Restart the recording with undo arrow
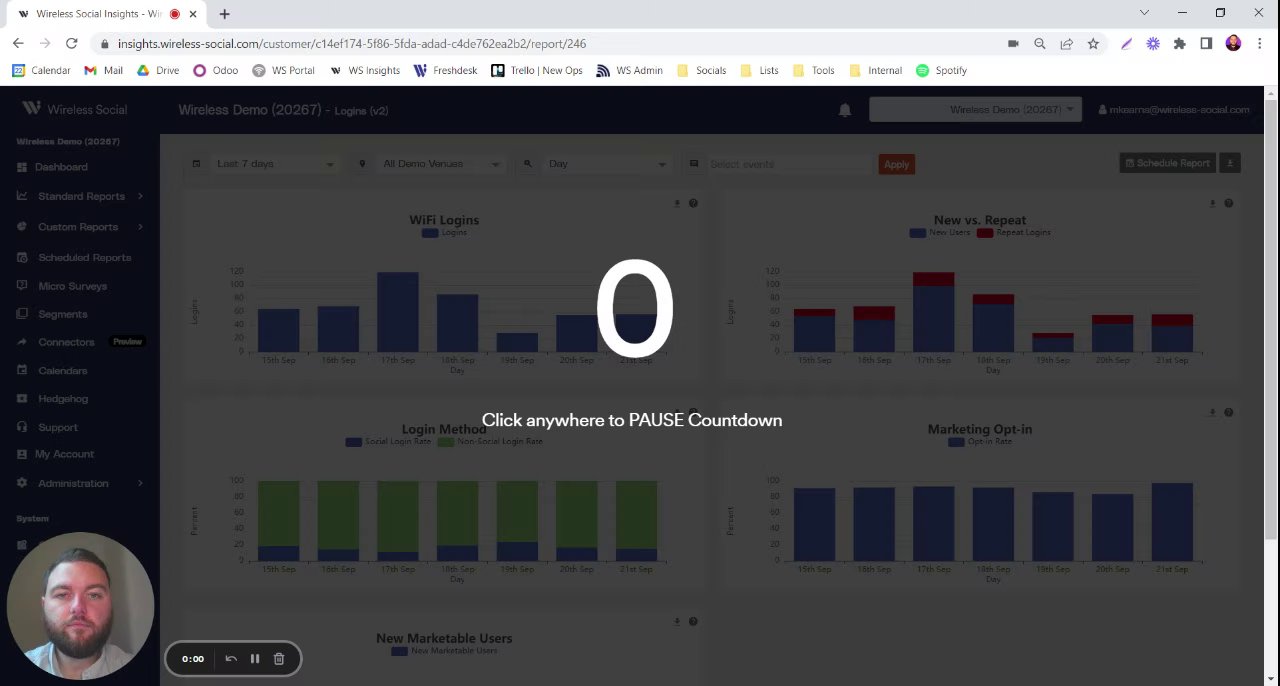This screenshot has width=1280, height=686. point(231,659)
